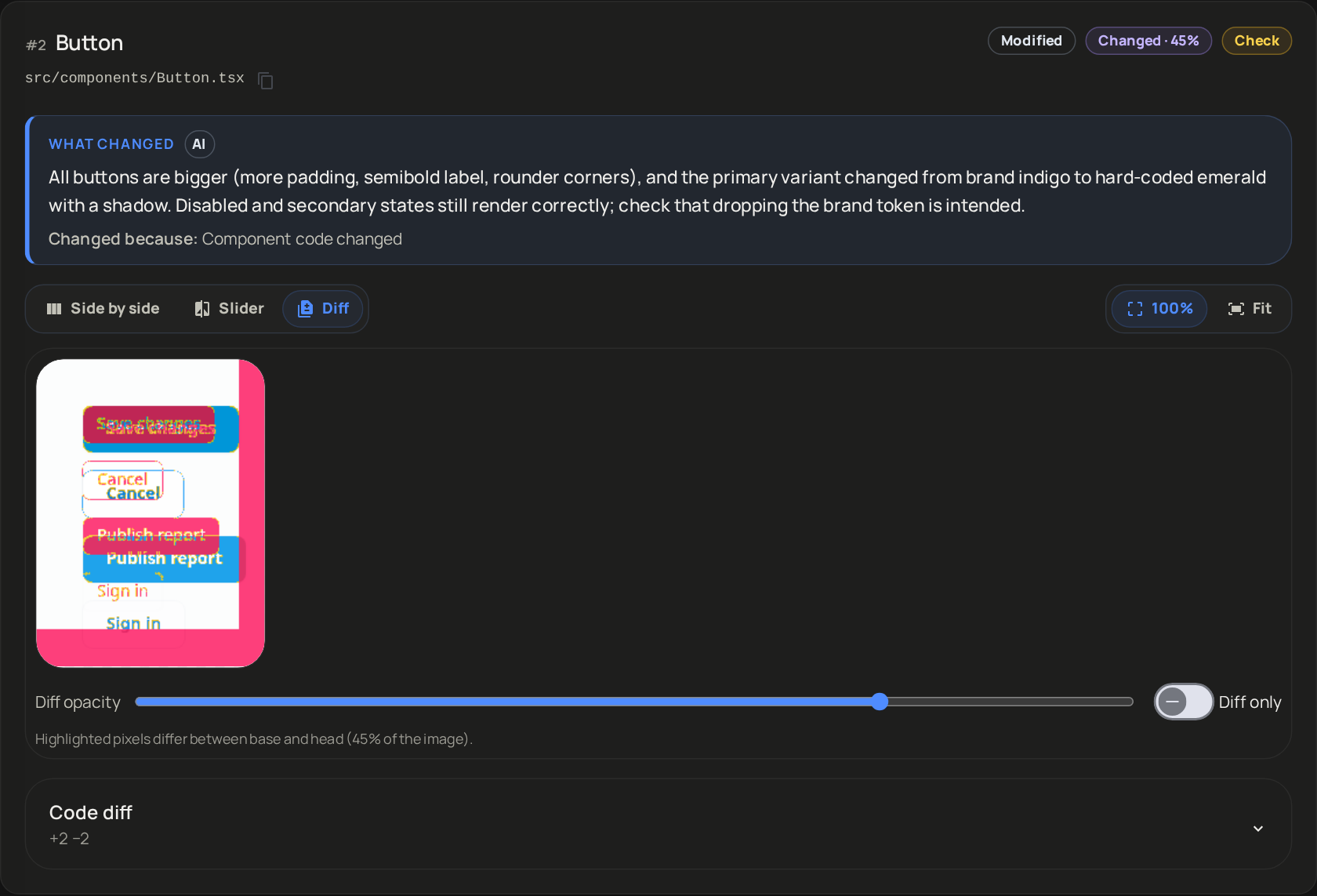Click the 'Highlighted pixels differ' caption

point(254,739)
